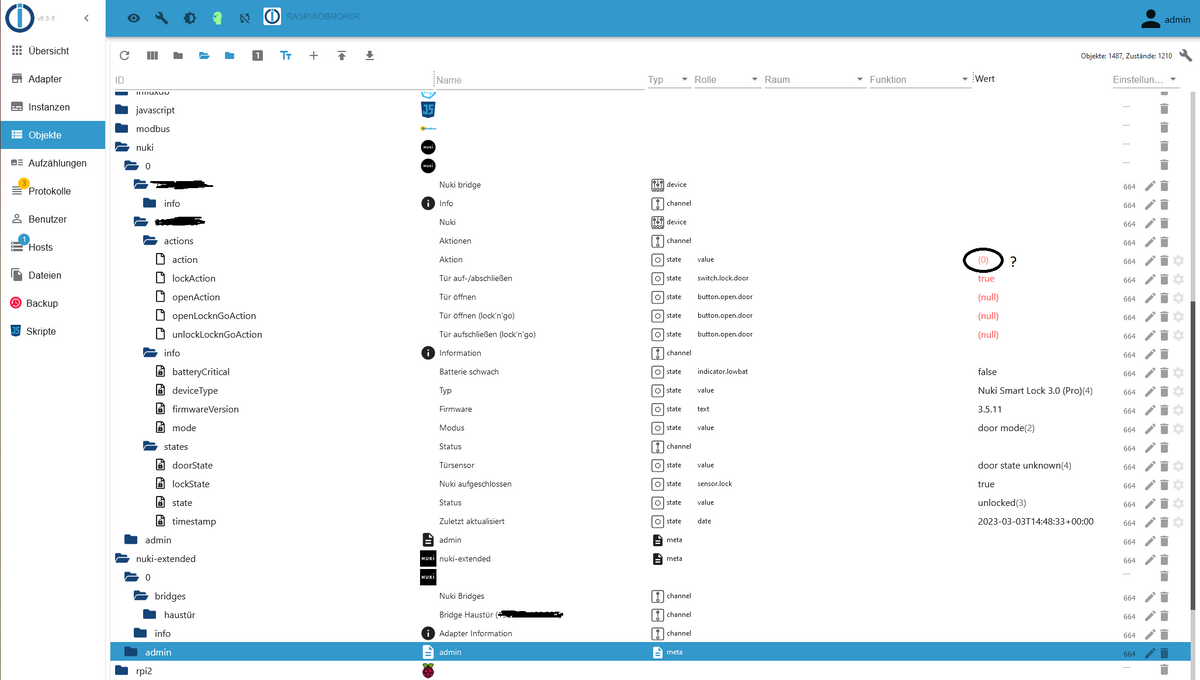The image size is (1200, 680).
Task: Toggle expert mode head icon
Action: click(217, 18)
